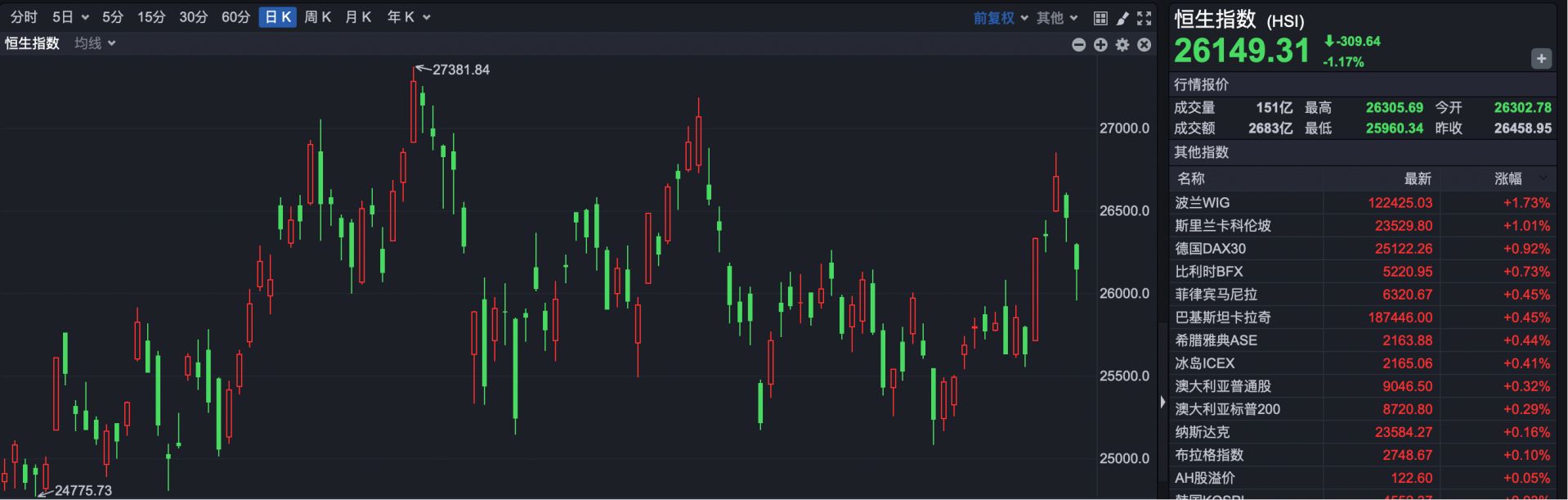Viewport: 1568px width, 500px height.
Task: Collapse the right panel with the arrow handle
Action: (x=1163, y=402)
